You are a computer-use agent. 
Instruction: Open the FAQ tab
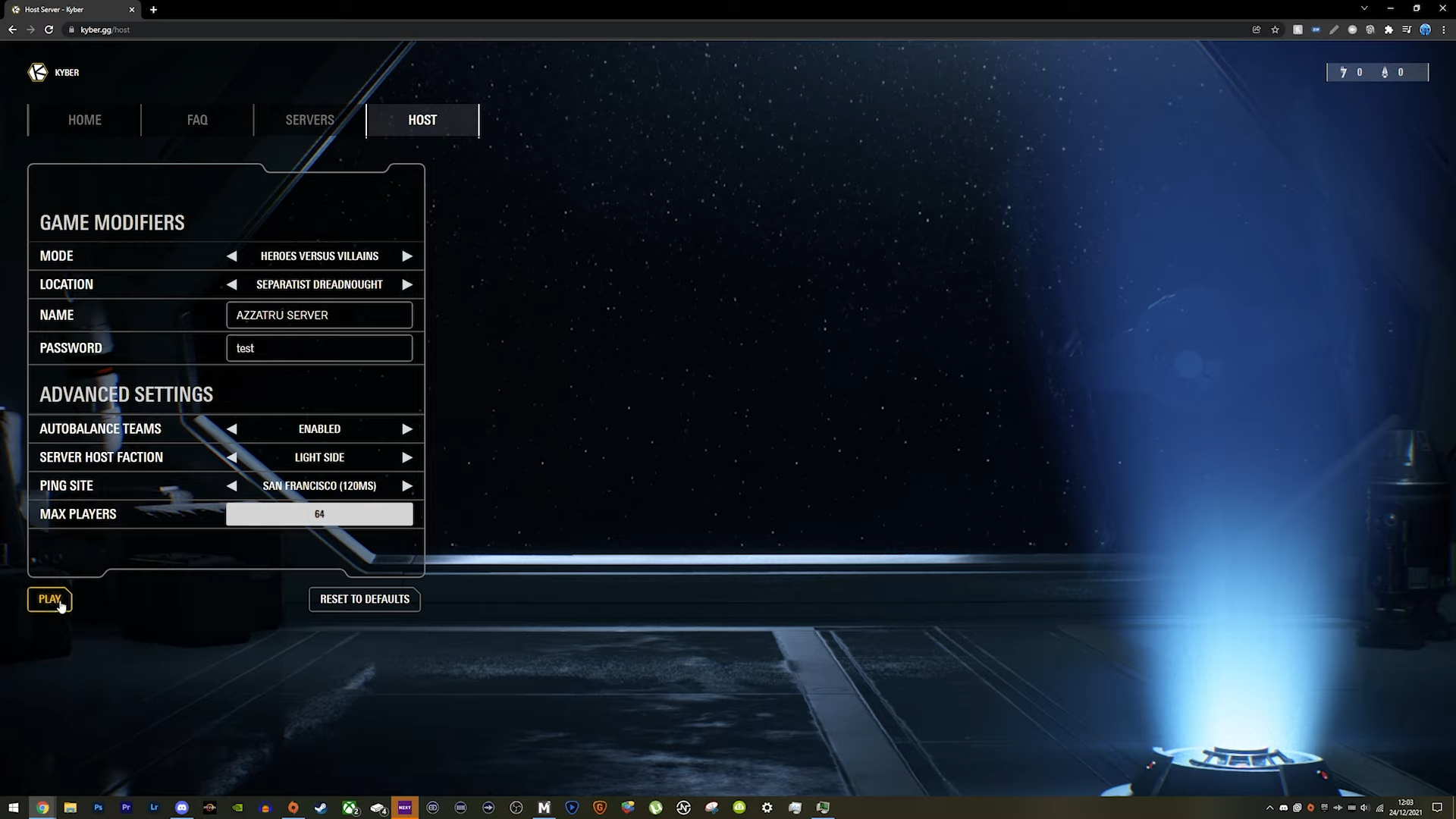[x=197, y=120]
